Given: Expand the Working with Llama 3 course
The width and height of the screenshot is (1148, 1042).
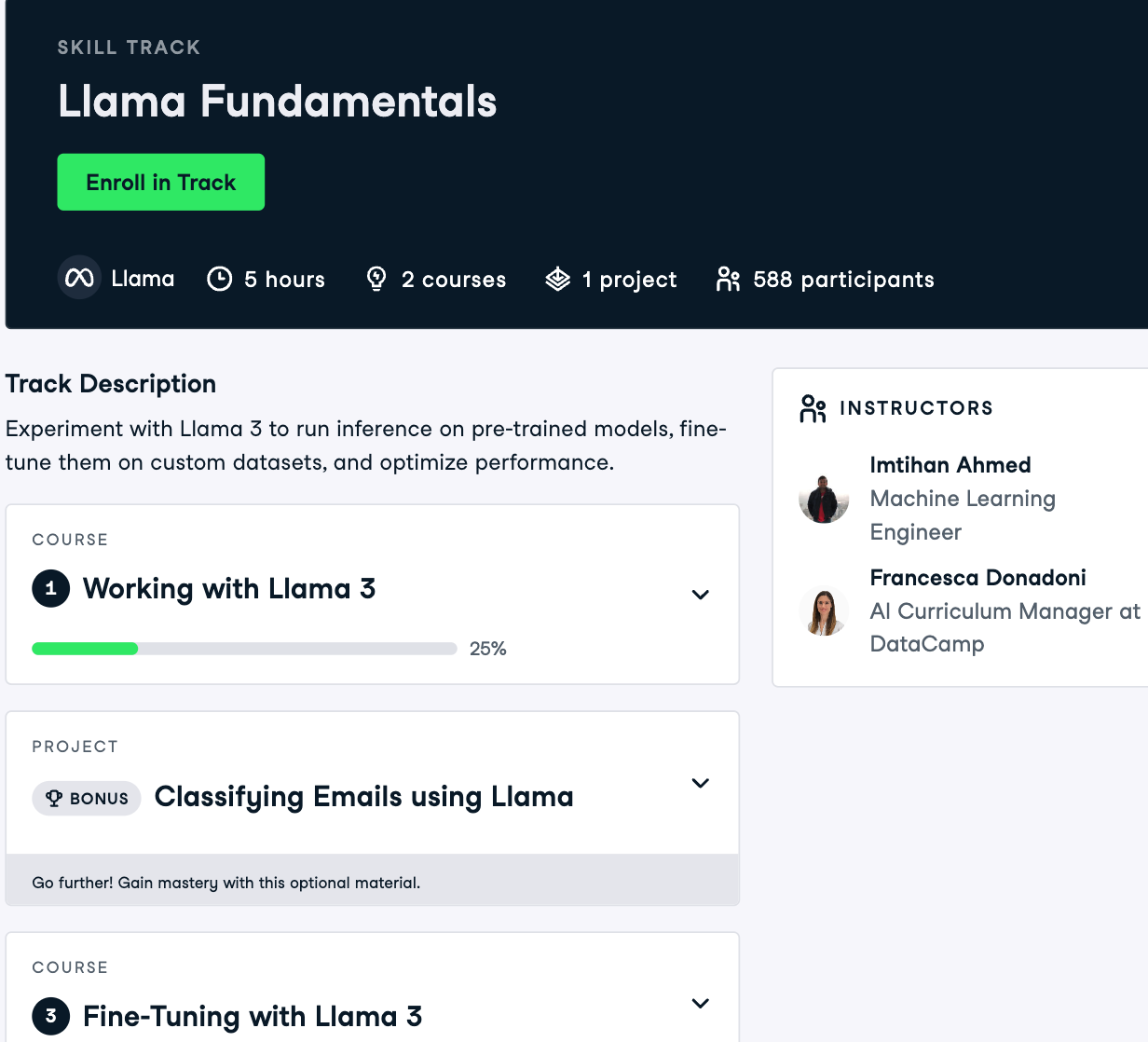Looking at the screenshot, I should click(701, 595).
